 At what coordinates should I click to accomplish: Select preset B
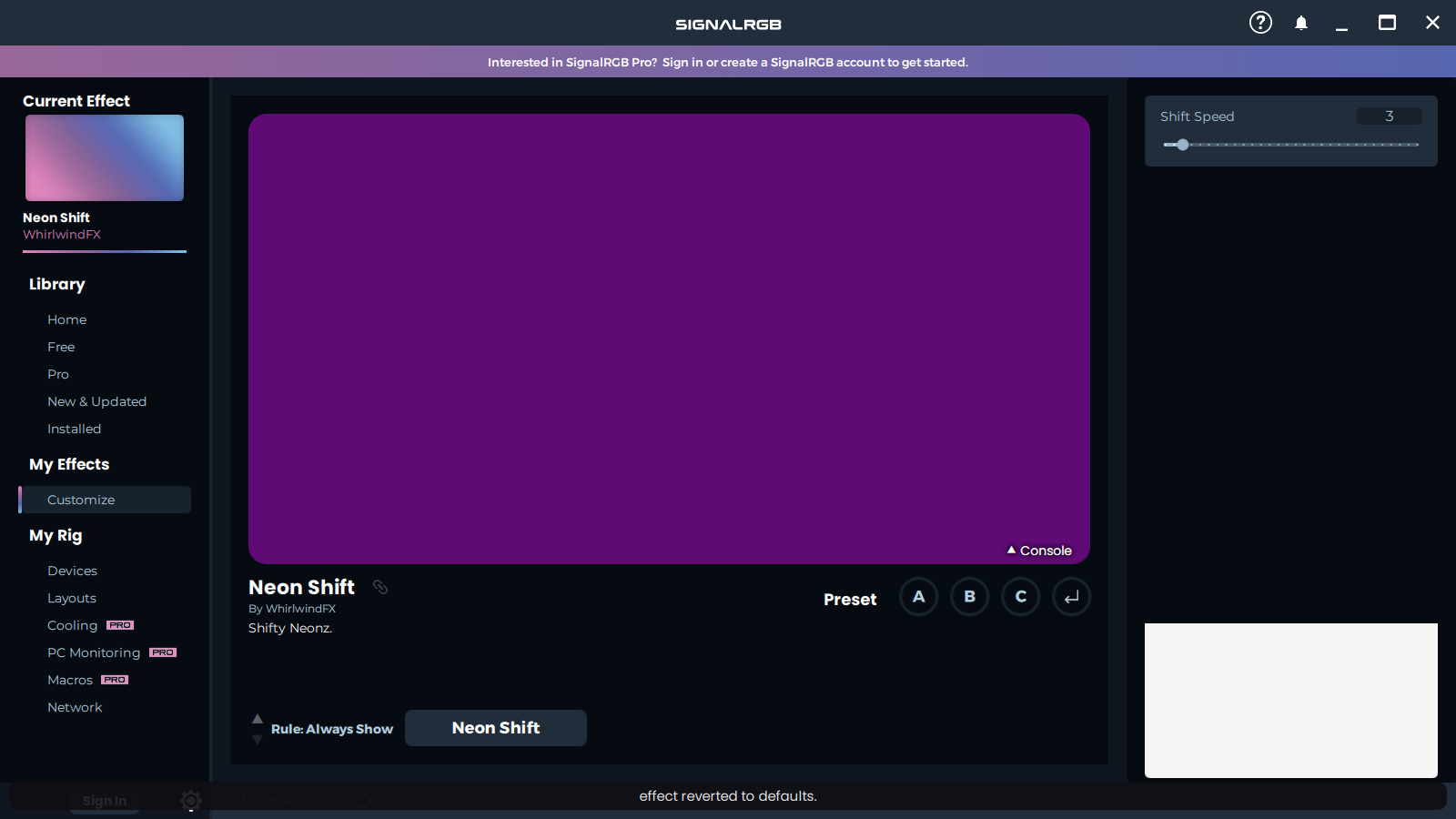click(x=970, y=597)
